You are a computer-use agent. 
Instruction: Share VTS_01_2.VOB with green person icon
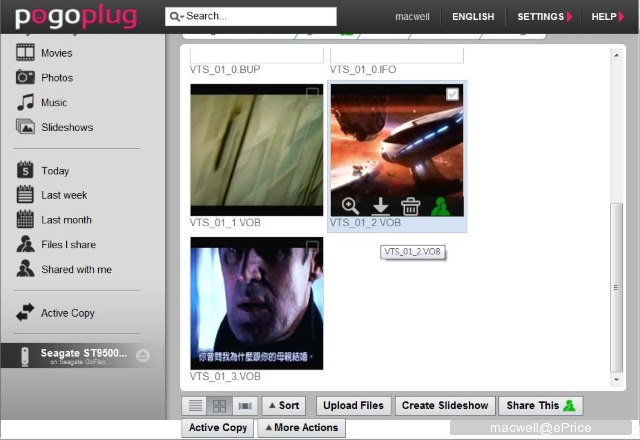click(440, 206)
